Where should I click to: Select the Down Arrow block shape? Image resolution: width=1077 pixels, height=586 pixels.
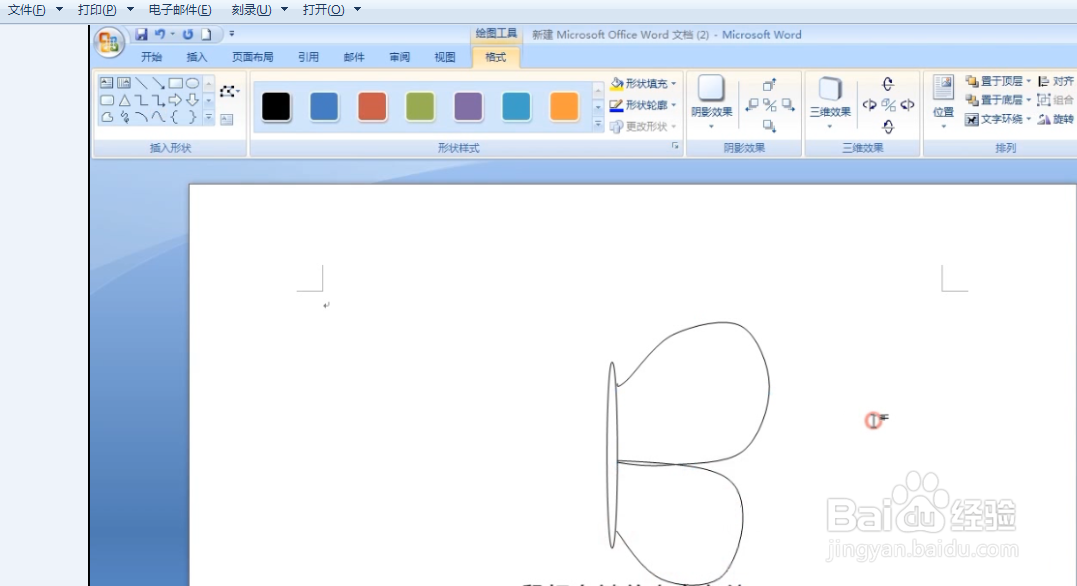click(192, 100)
